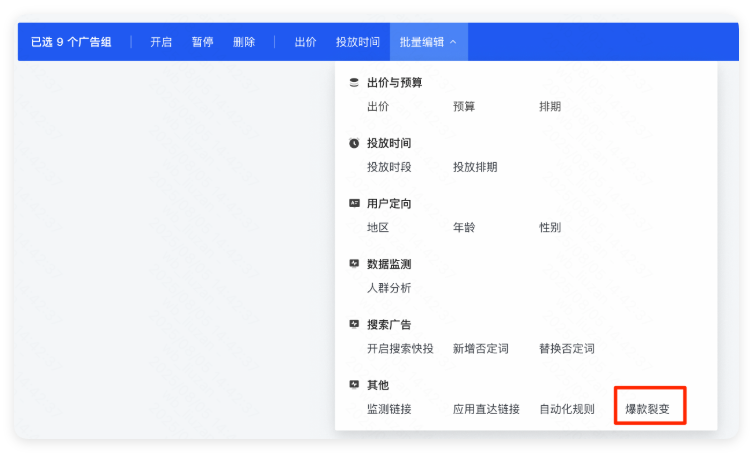
Task: Click 暂停 in the blue action bar
Action: 202,42
